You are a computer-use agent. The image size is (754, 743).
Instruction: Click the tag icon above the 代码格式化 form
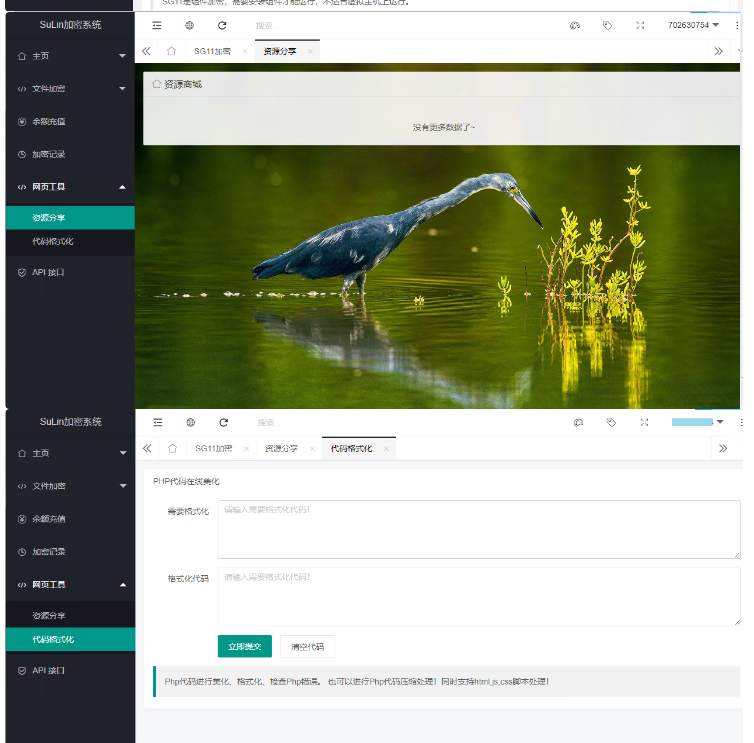coord(611,422)
